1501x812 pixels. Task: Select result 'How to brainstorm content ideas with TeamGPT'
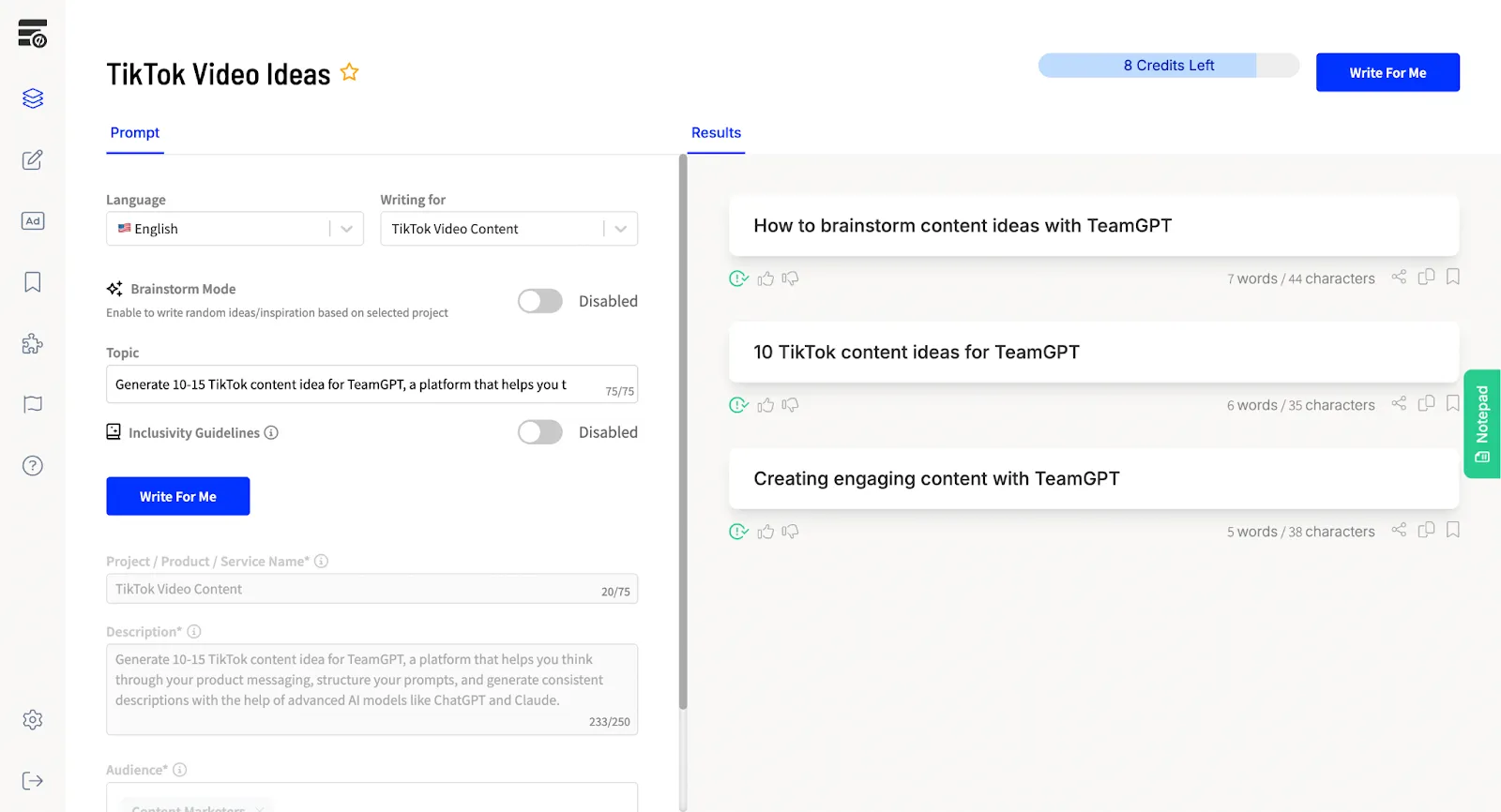point(1094,226)
